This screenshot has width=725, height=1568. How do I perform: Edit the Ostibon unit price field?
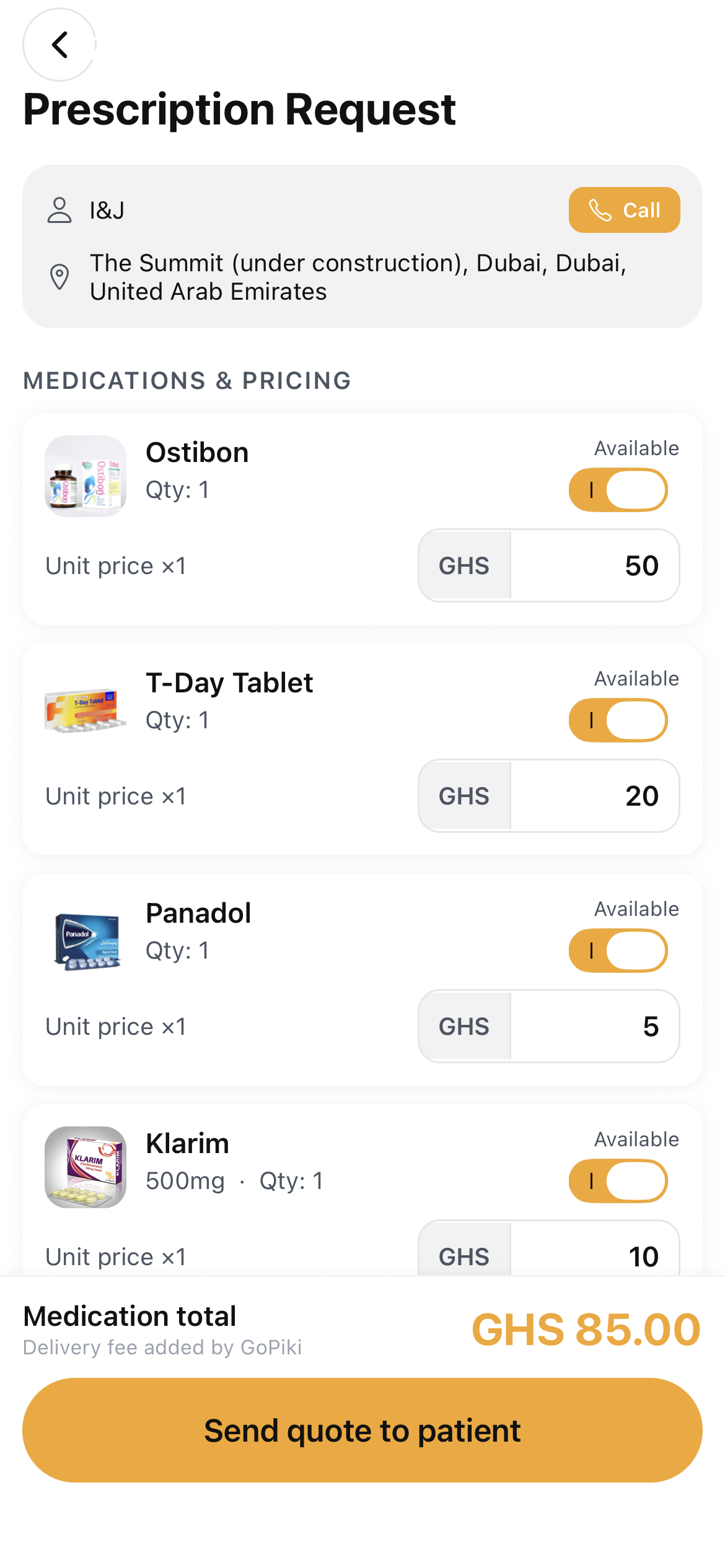[x=595, y=565]
